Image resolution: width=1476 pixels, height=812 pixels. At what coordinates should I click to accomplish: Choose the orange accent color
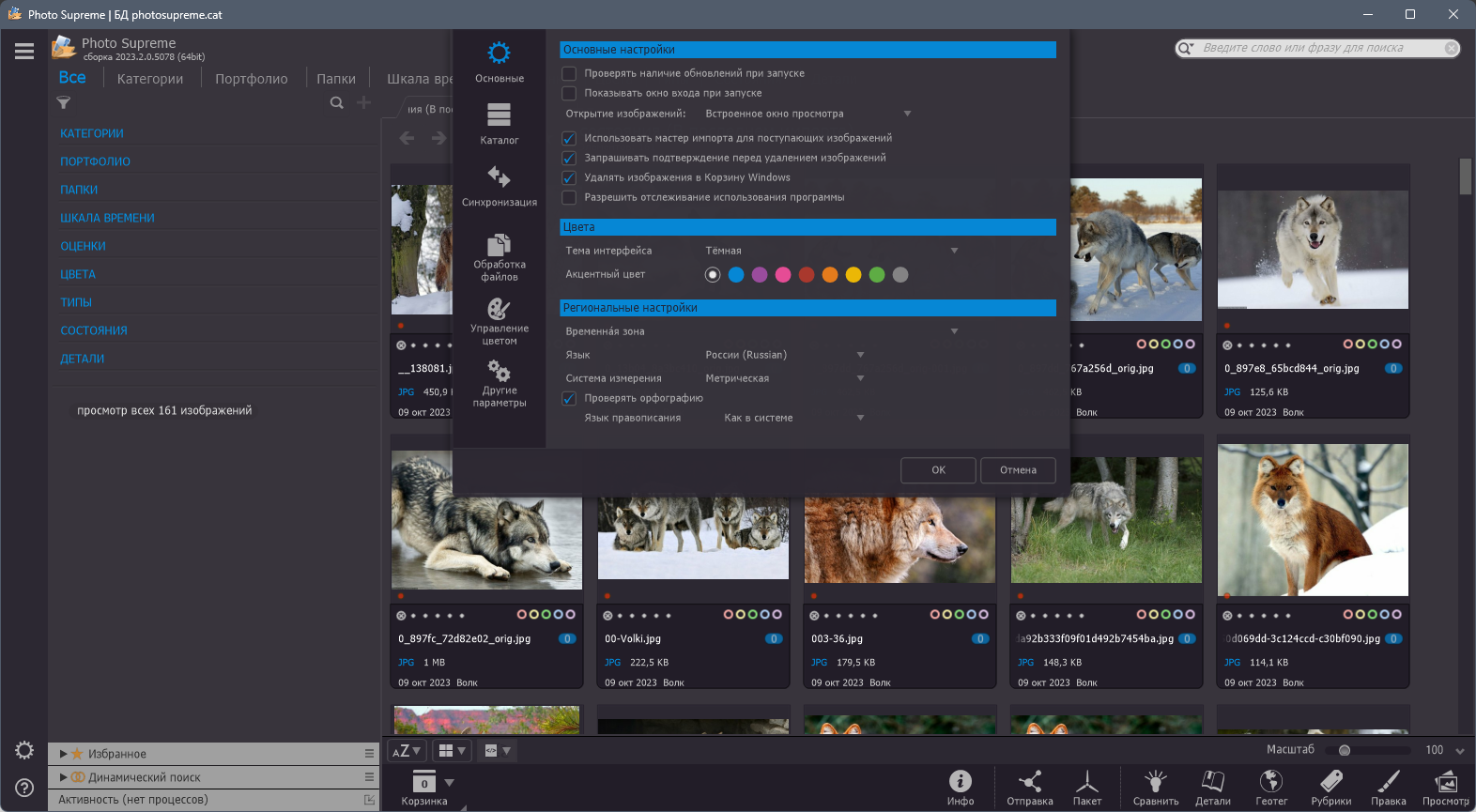click(830, 275)
